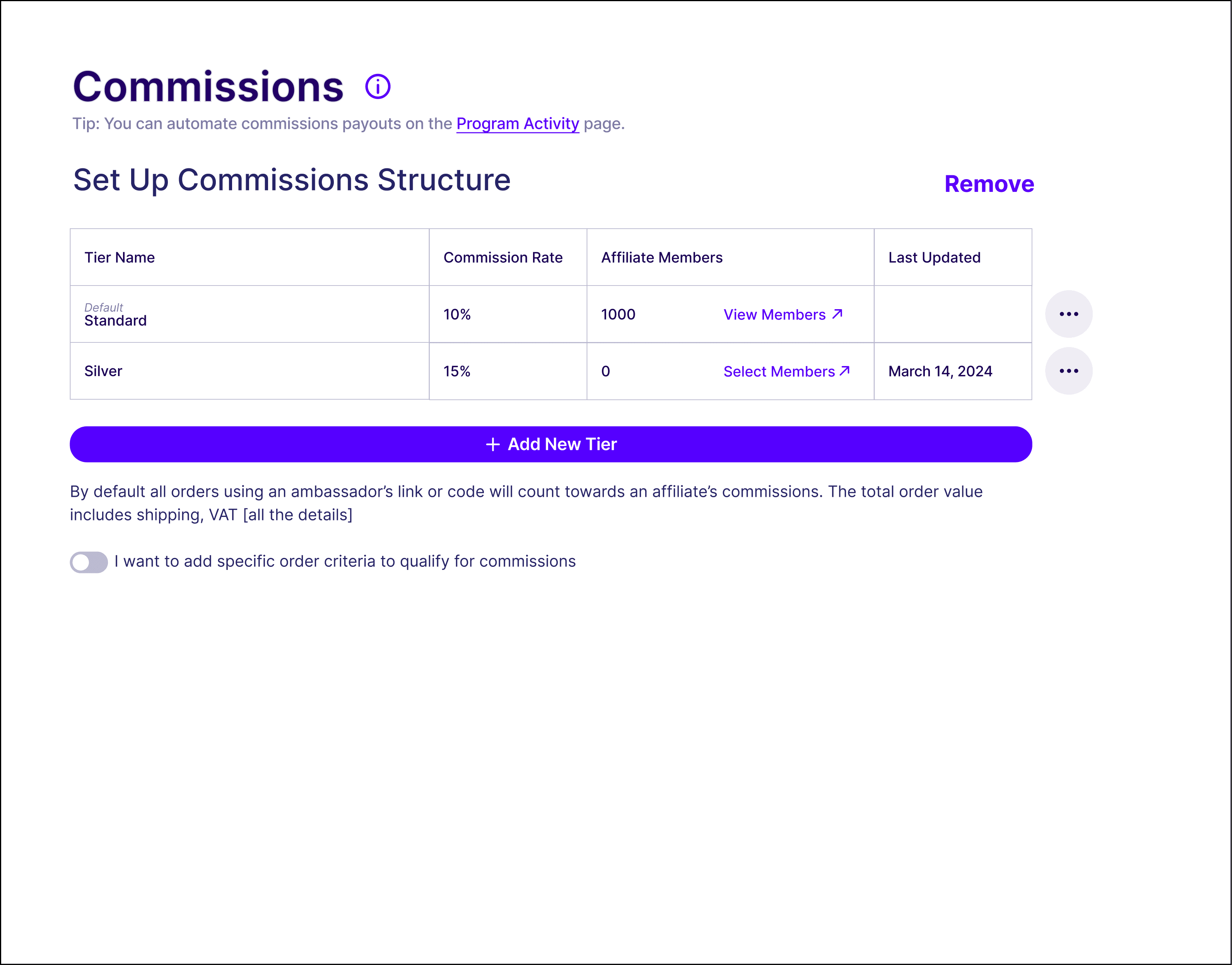Click the arrow icon beside Select Members
The width and height of the screenshot is (1232, 965).
844,371
